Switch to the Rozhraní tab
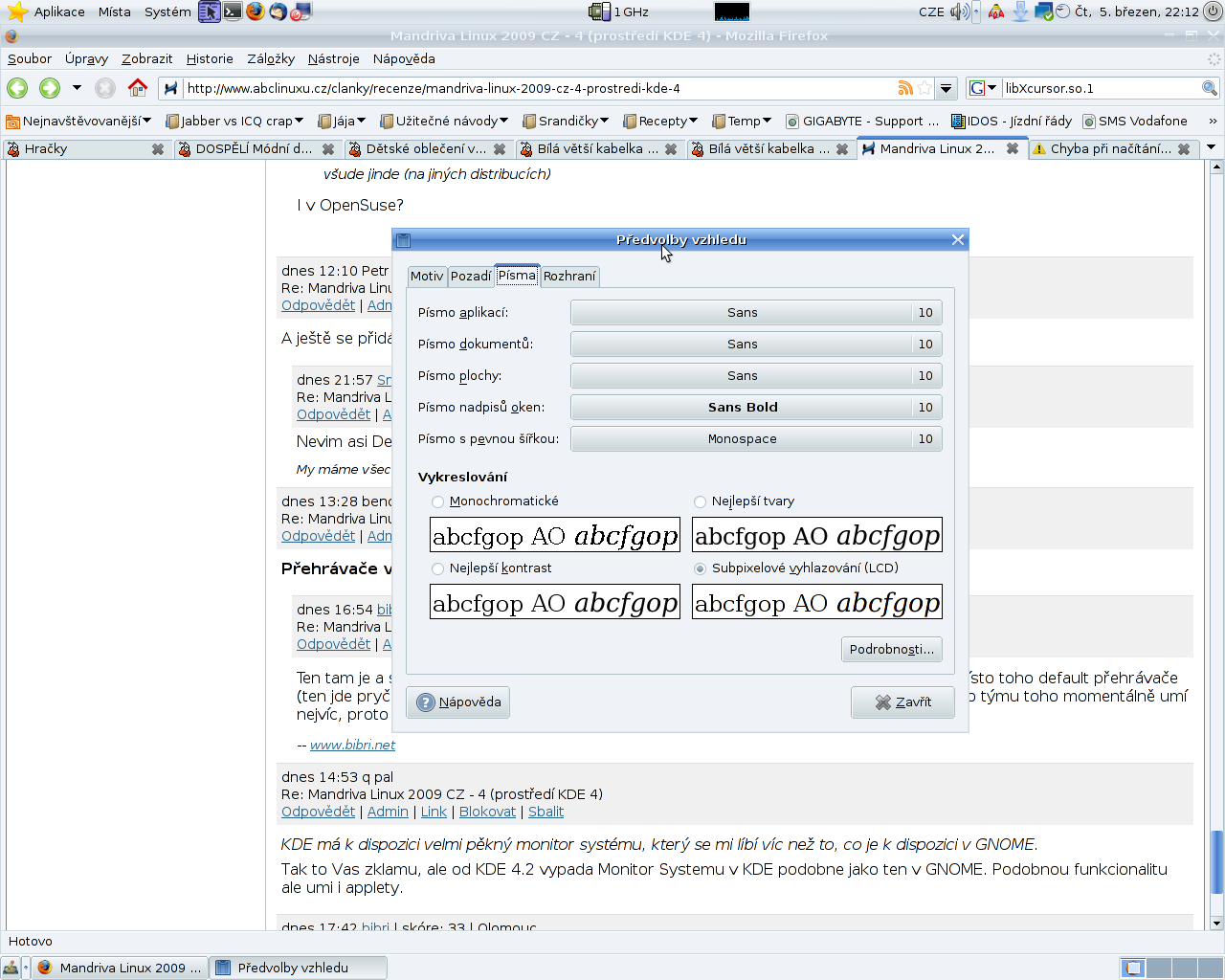 (569, 277)
